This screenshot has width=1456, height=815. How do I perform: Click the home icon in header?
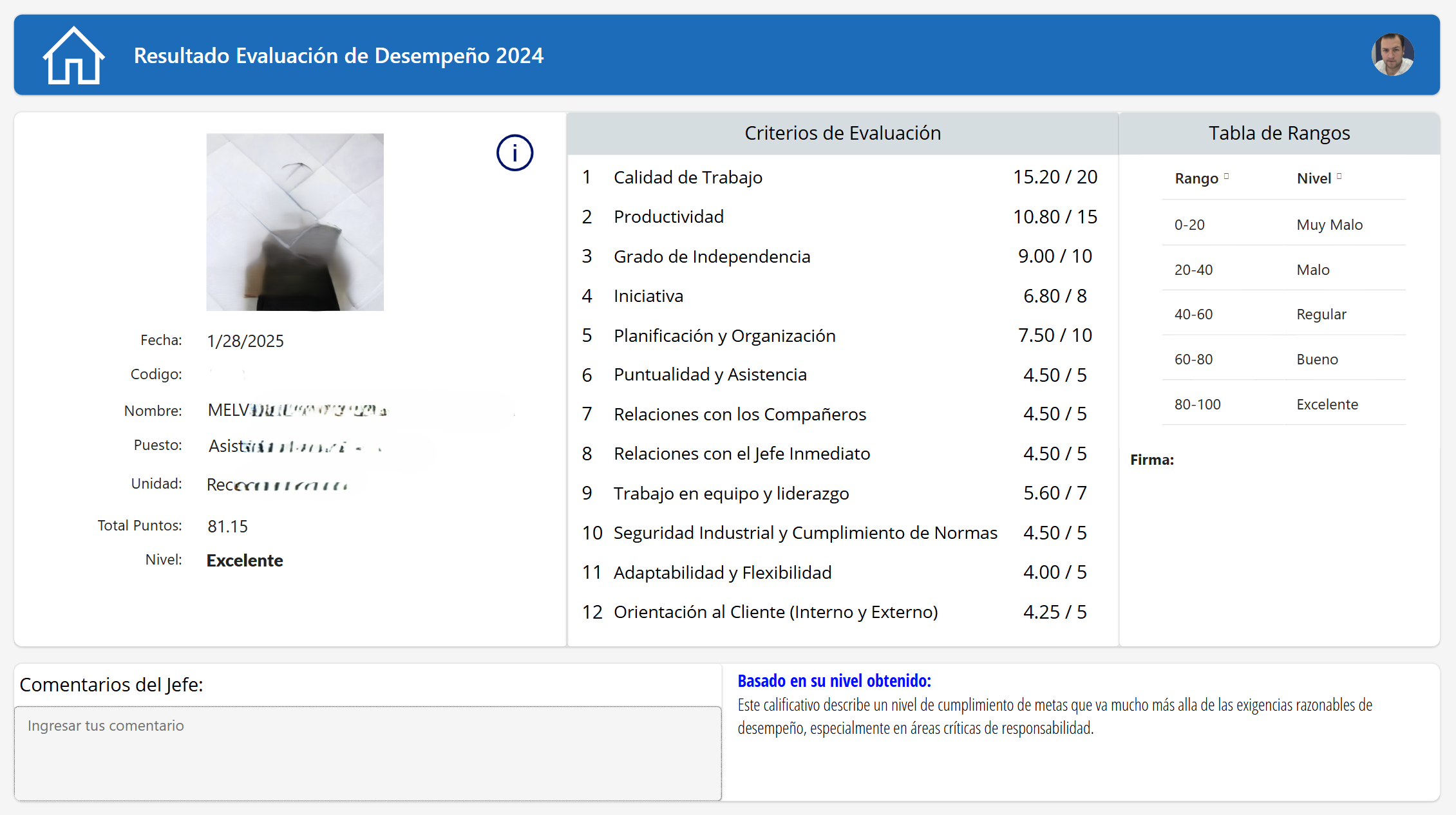[73, 56]
